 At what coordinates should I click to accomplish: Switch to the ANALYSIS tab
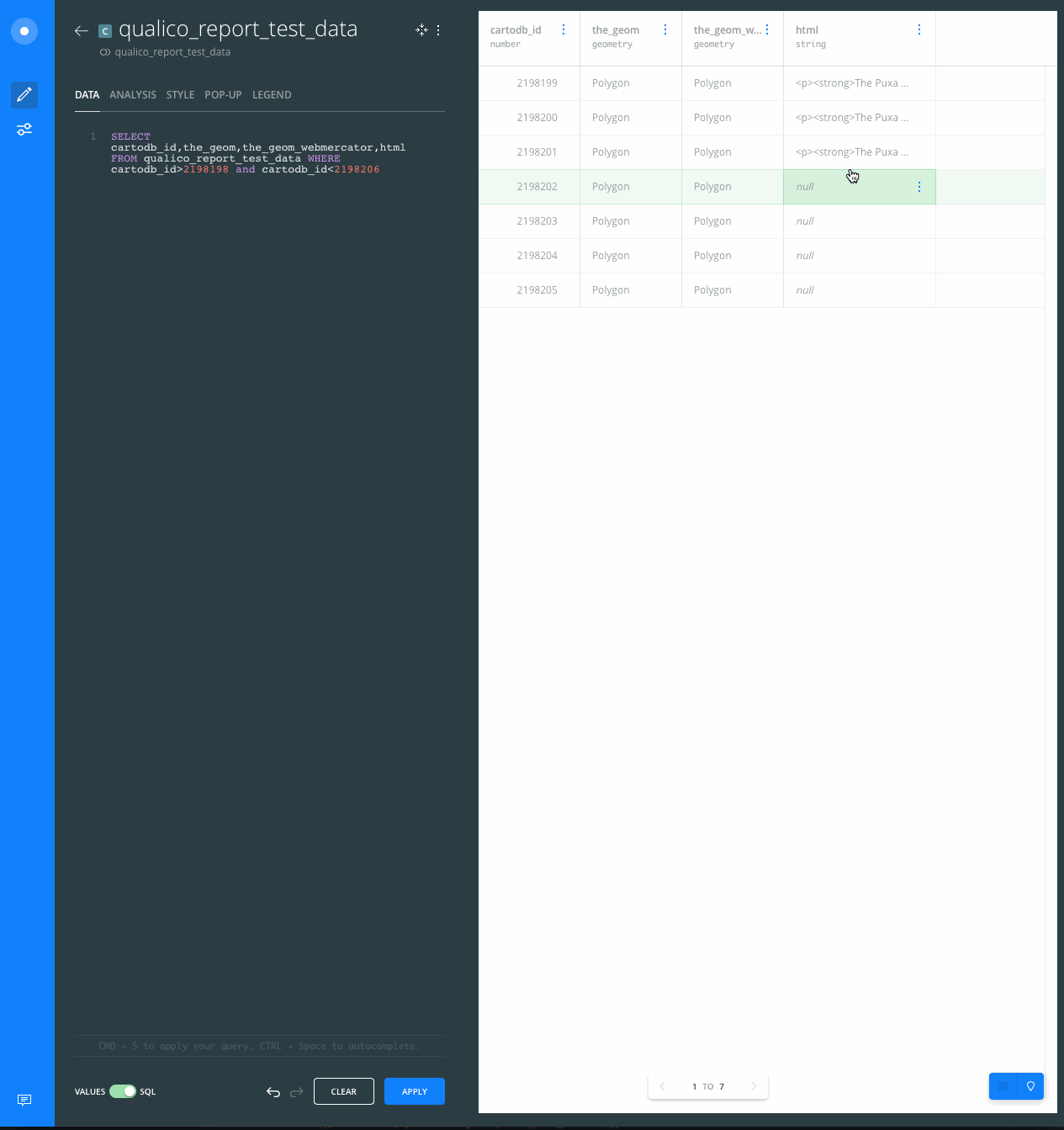pos(133,95)
